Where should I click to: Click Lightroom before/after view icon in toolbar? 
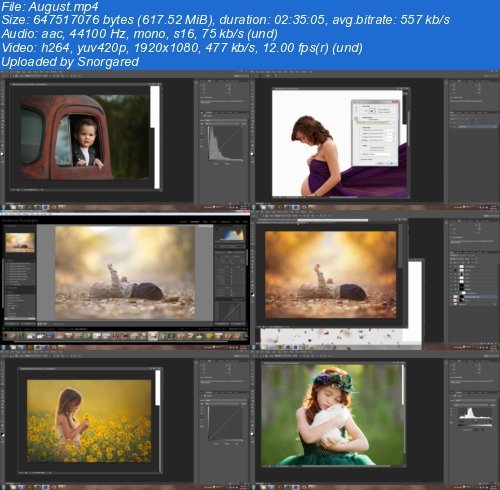44,324
